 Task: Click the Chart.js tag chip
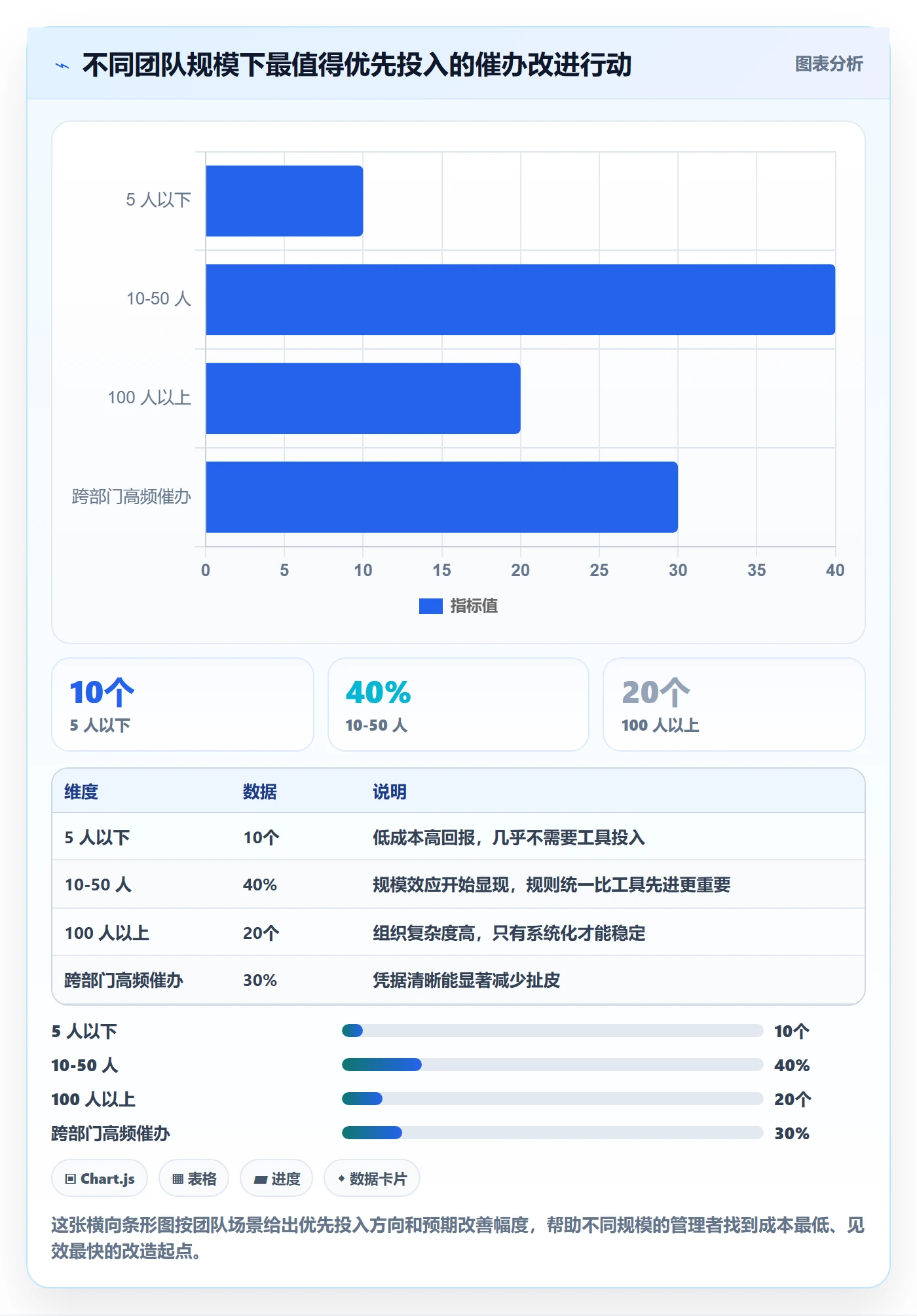(100, 1179)
